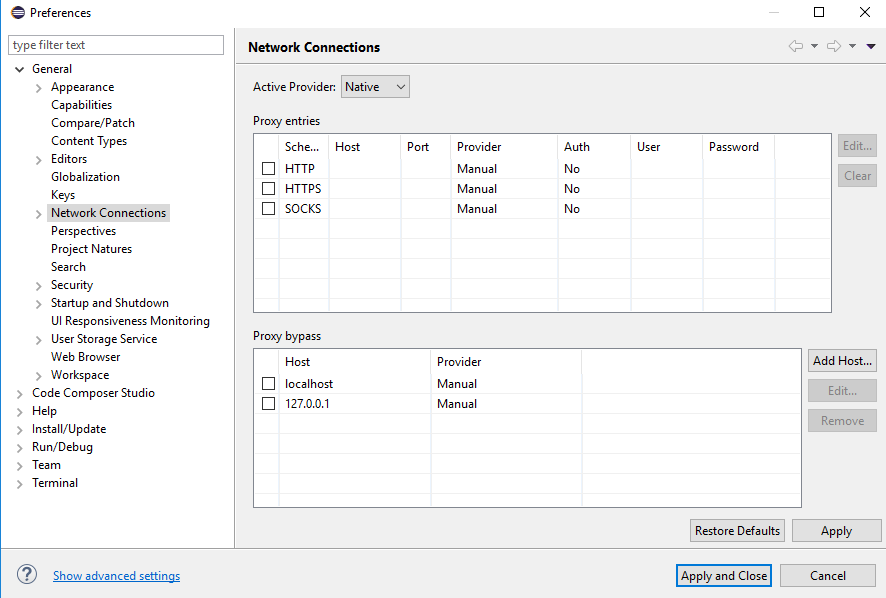Viewport: 886px width, 598px height.
Task: Click the forward navigation arrow icon
Action: click(x=833, y=46)
